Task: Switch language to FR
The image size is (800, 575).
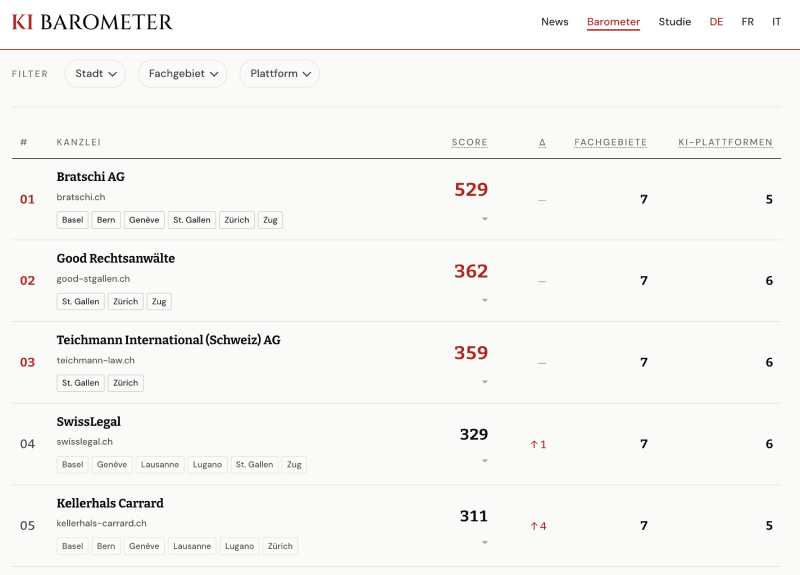Action: [747, 22]
